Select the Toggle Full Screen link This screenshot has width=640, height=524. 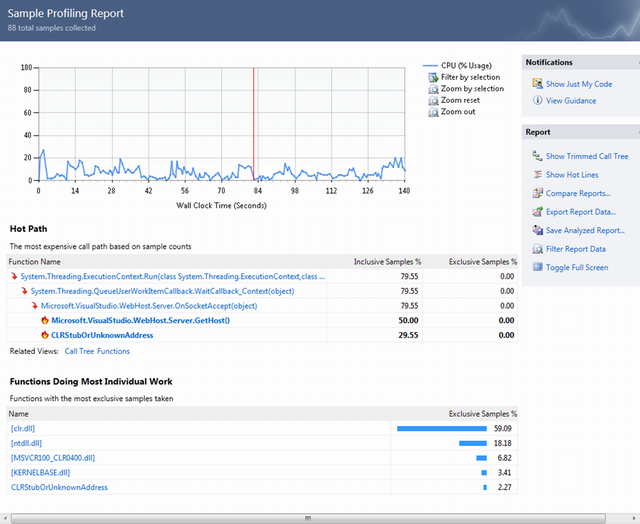577,267
